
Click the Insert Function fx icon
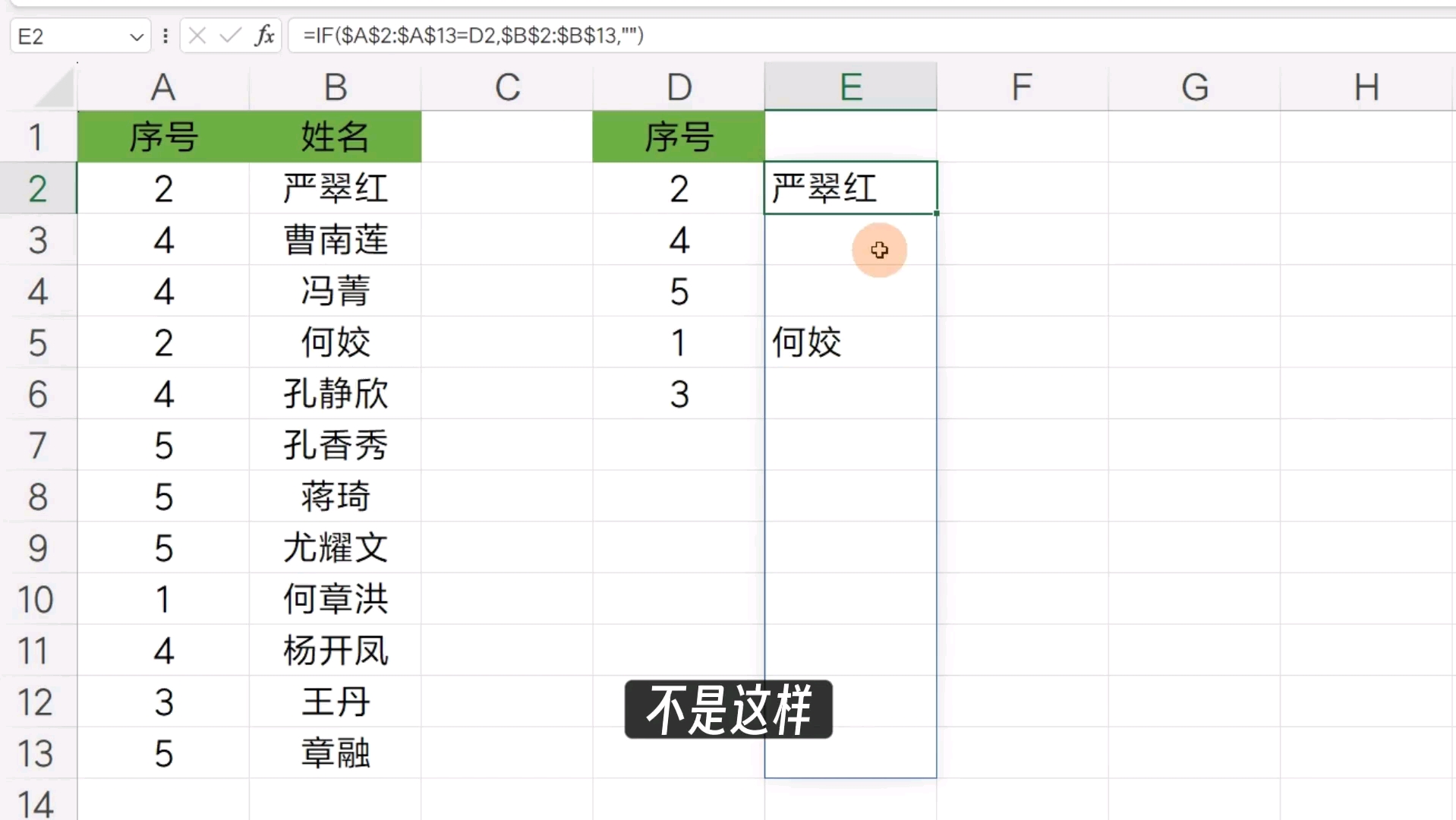pos(264,35)
